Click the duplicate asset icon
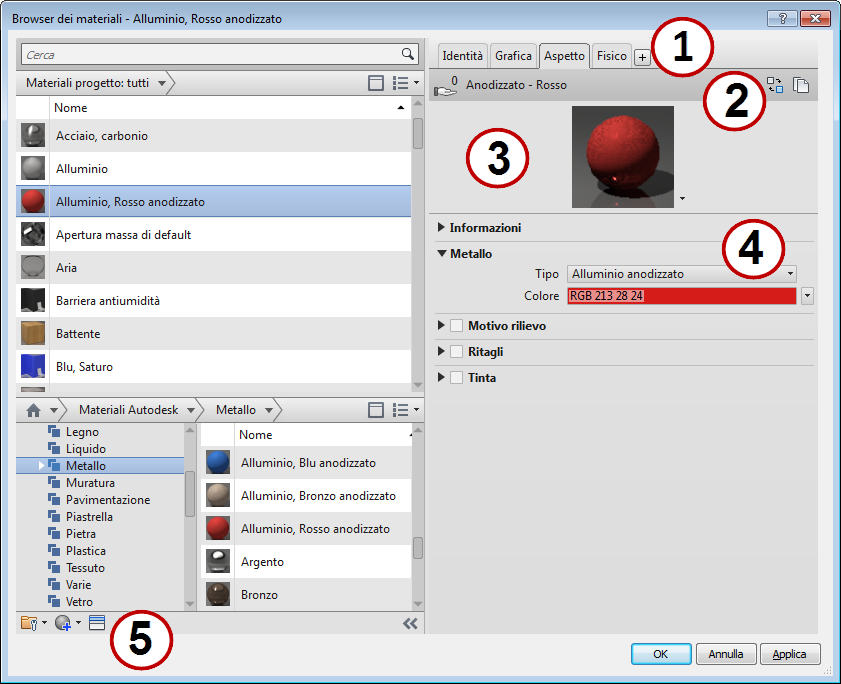This screenshot has height=684, width=841. click(x=801, y=85)
